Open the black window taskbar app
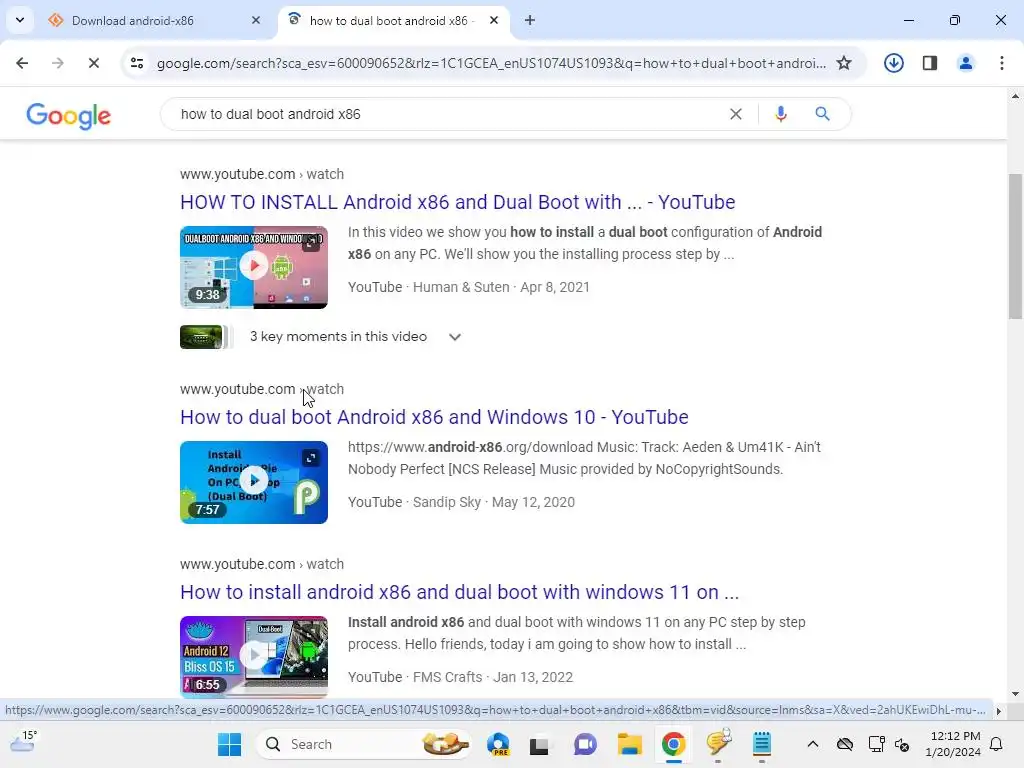Screen dimensions: 1024x768 (x=539, y=745)
